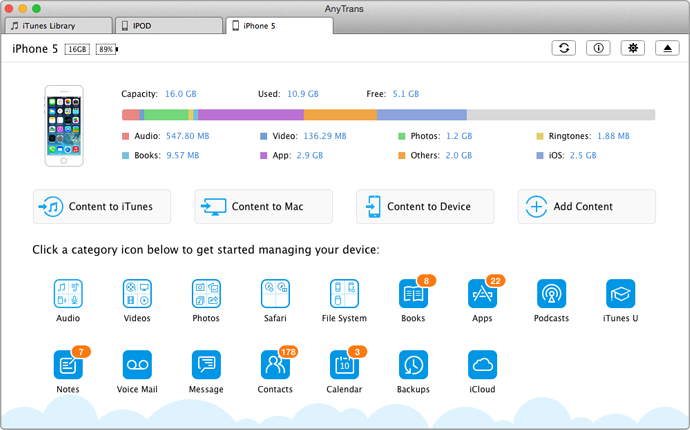
Task: Click the Ringtones legend color square
Action: (x=540, y=136)
